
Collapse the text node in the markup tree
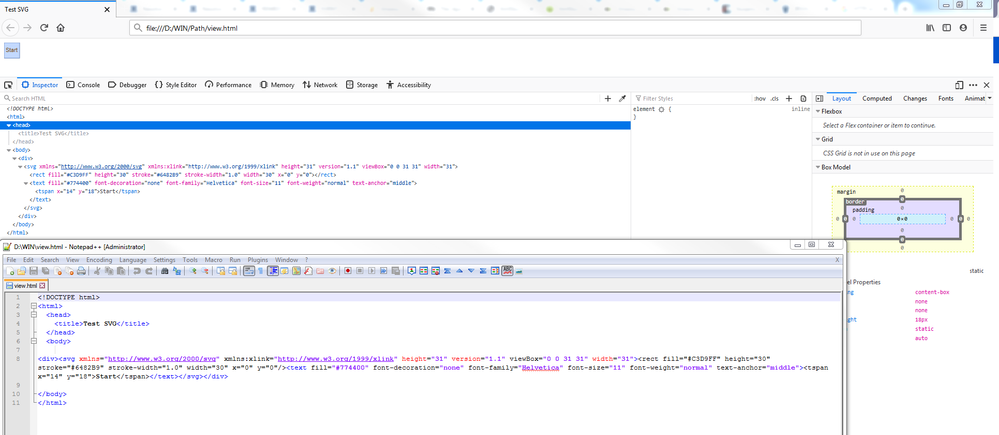click(x=26, y=183)
